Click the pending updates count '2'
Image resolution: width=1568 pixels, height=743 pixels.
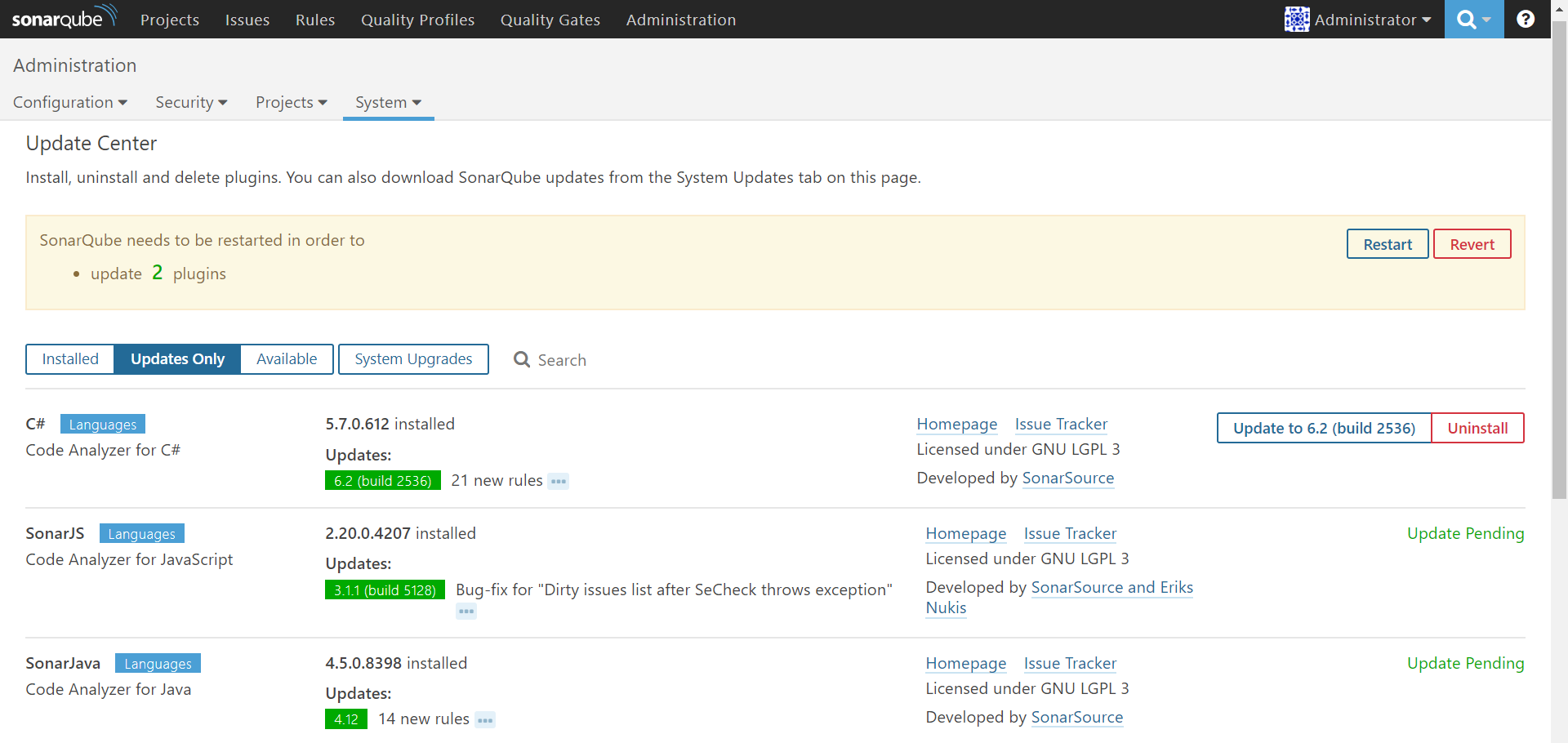158,272
